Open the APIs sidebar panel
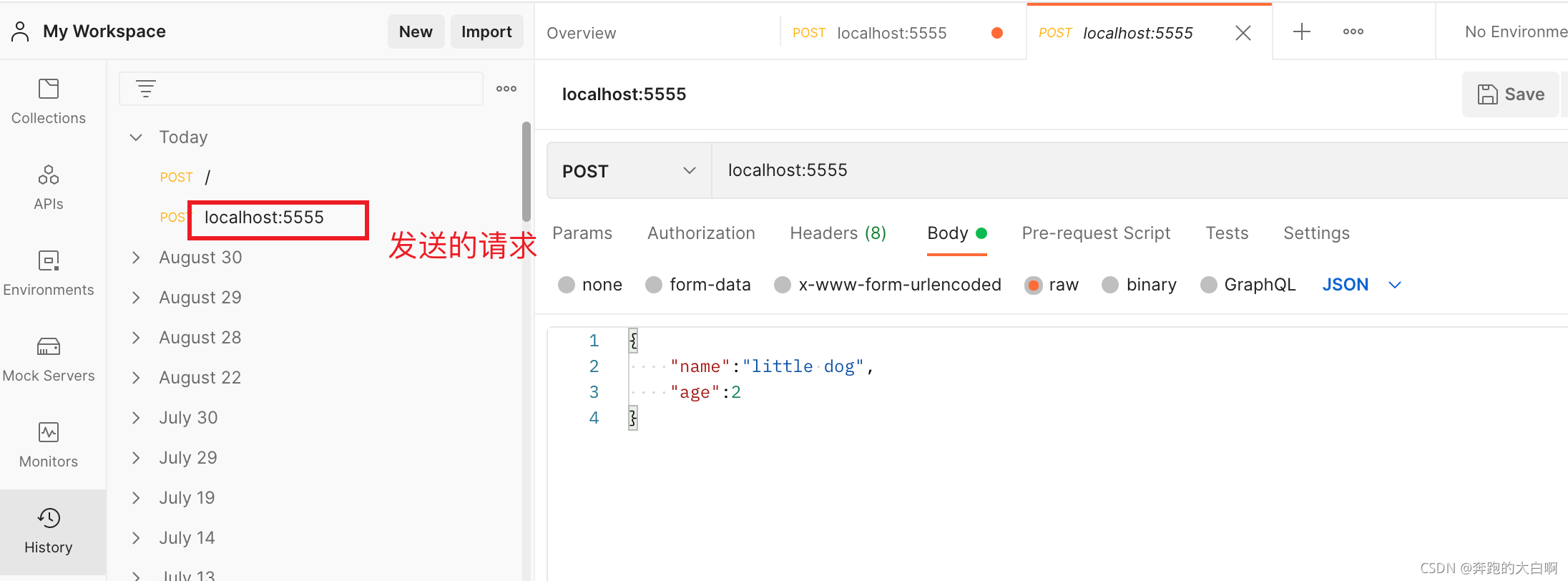 (x=49, y=187)
